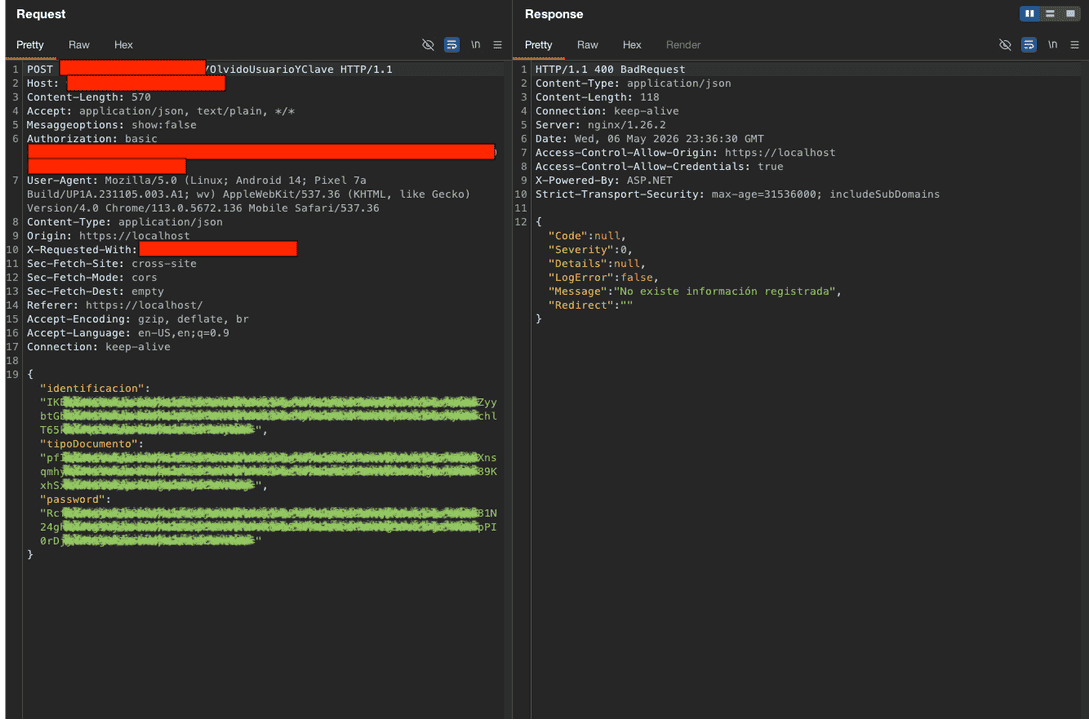
Task: Switch to the Request Hex tab
Action: 123,45
